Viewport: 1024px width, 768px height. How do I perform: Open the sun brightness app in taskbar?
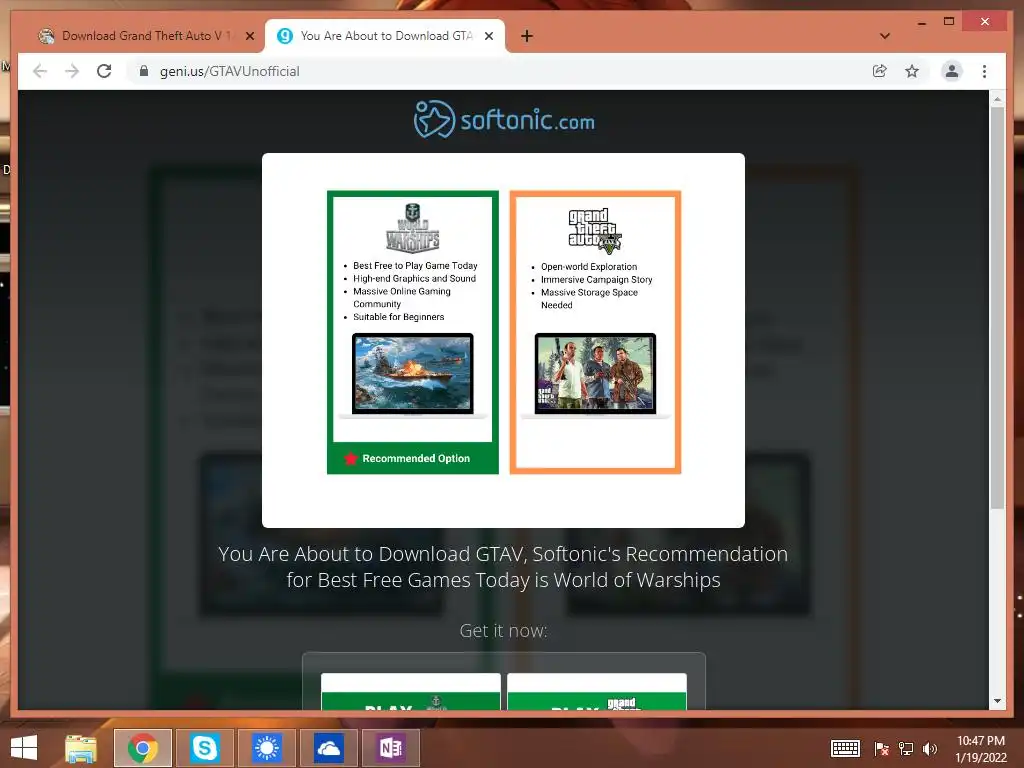266,748
